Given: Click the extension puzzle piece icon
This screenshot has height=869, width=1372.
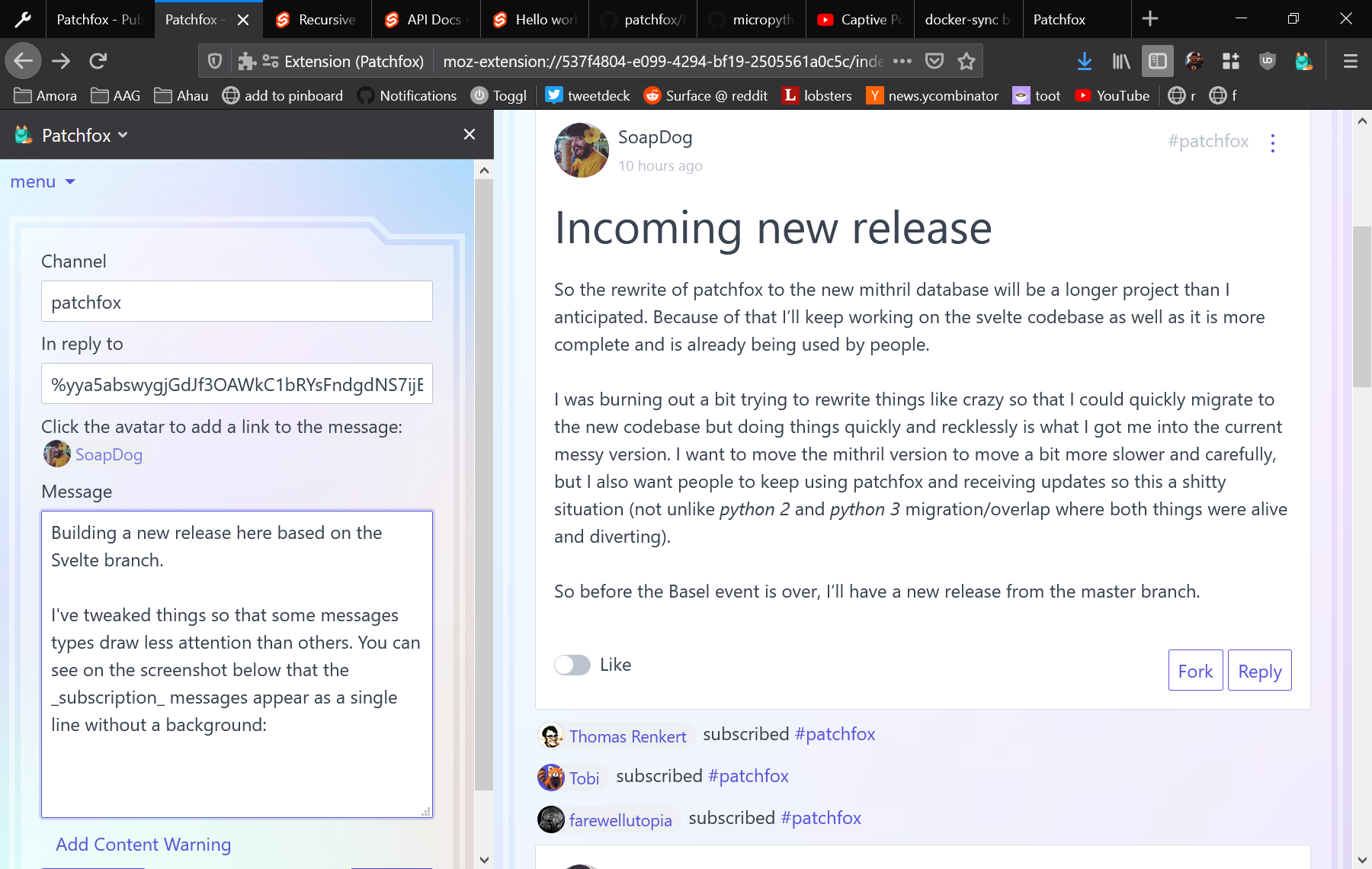Looking at the screenshot, I should tap(246, 61).
